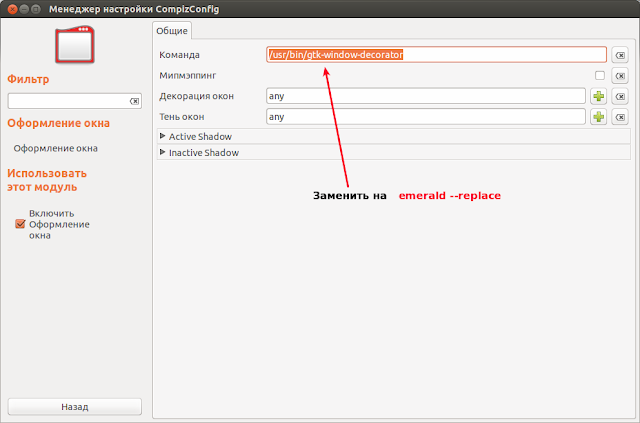The height and width of the screenshot is (423, 640).
Task: Click the Команда label
Action: click(x=179, y=55)
